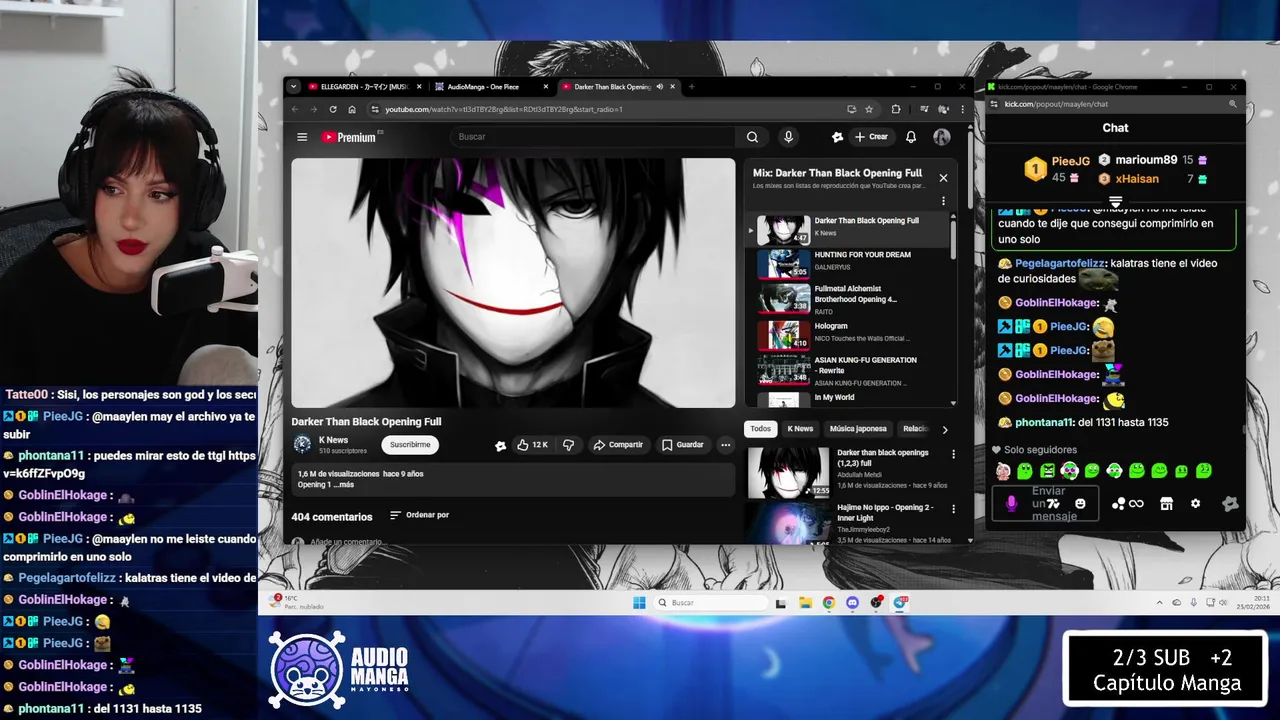Activate voice search microphone on YouTube
This screenshot has width=1280, height=720.
pyautogui.click(x=788, y=137)
